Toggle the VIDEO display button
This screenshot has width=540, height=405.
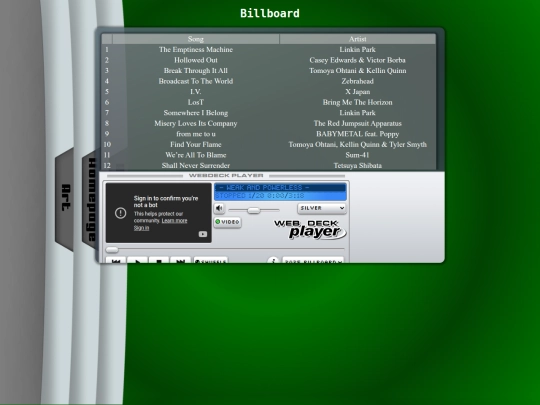(x=228, y=222)
